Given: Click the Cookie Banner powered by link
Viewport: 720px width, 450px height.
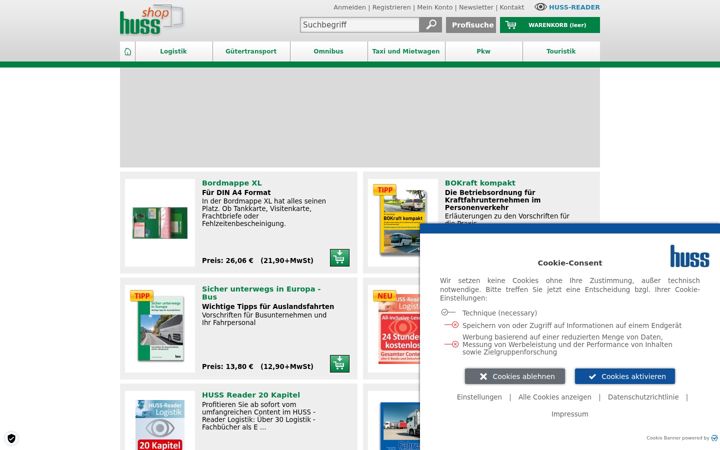Looking at the screenshot, I should [x=681, y=438].
